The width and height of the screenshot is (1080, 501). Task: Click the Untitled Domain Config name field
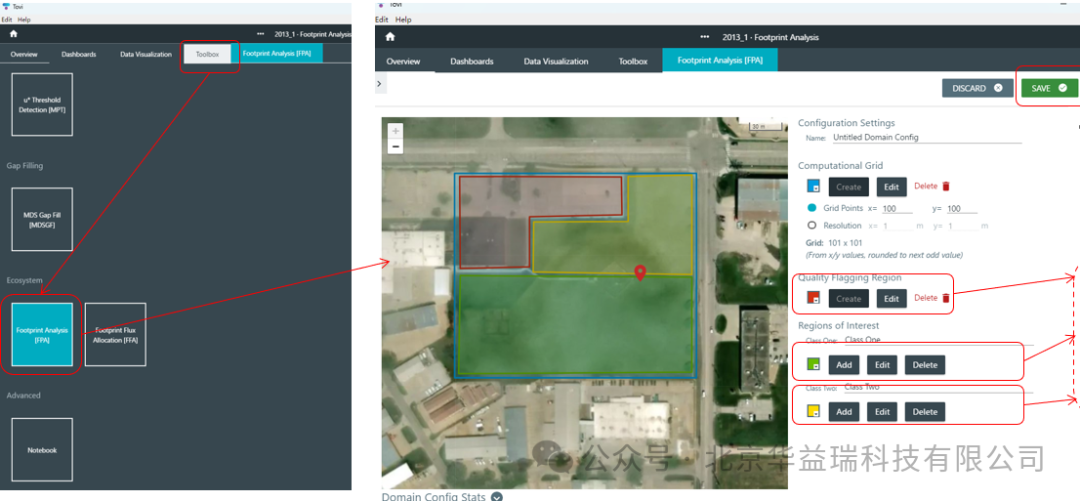point(925,137)
